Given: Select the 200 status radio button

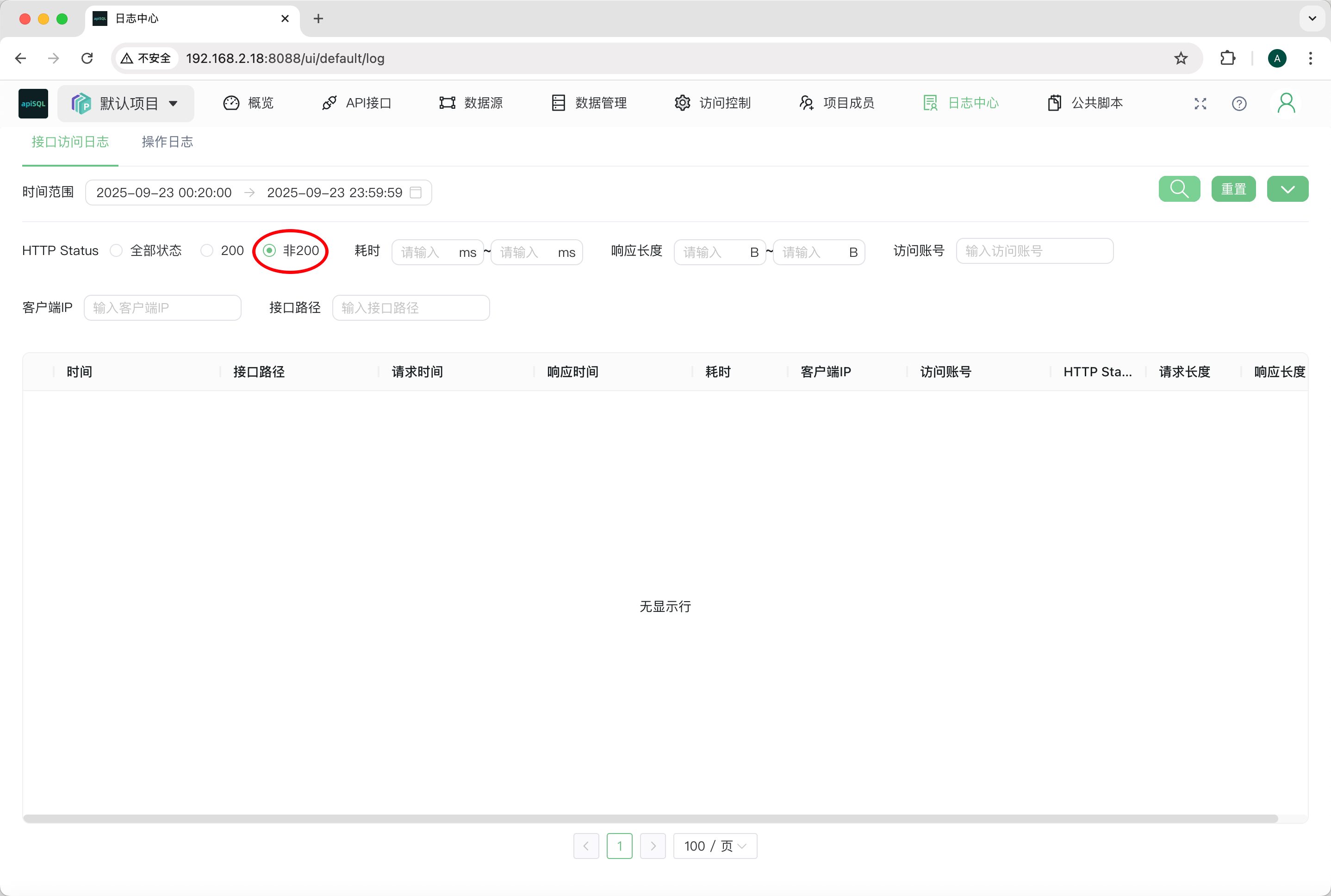Looking at the screenshot, I should coord(207,251).
